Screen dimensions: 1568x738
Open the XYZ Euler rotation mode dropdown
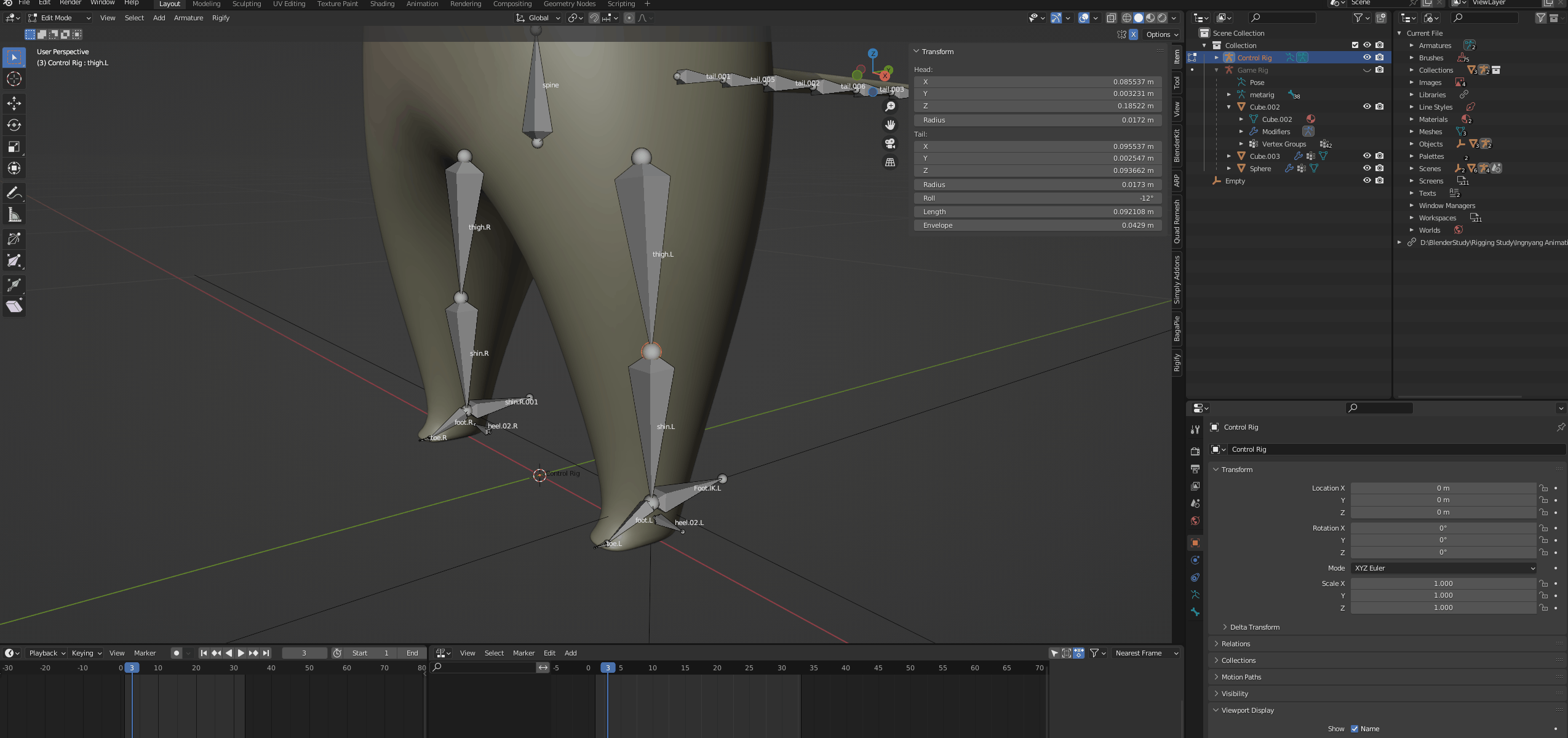(x=1443, y=568)
